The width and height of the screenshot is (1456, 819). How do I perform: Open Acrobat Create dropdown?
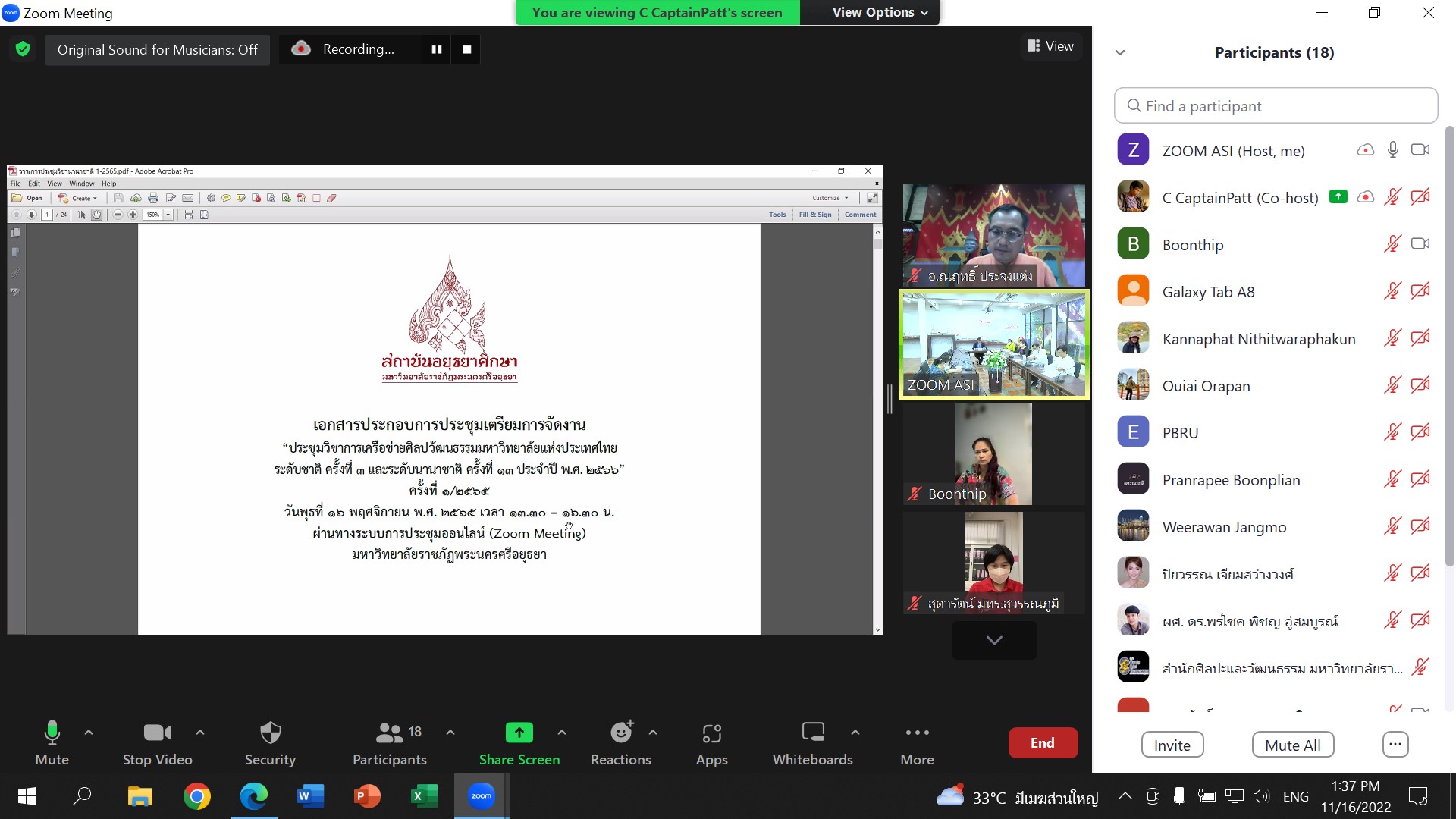coord(79,198)
